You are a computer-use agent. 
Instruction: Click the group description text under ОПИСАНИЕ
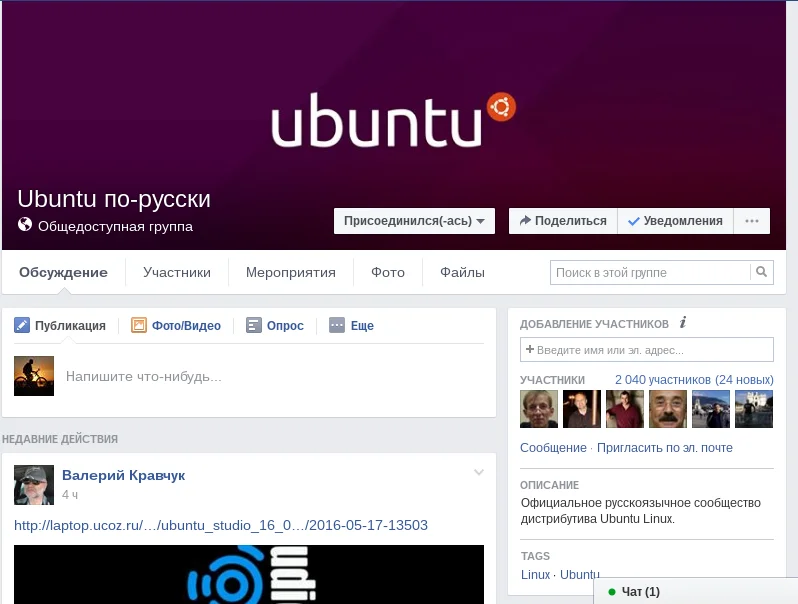tap(640, 511)
